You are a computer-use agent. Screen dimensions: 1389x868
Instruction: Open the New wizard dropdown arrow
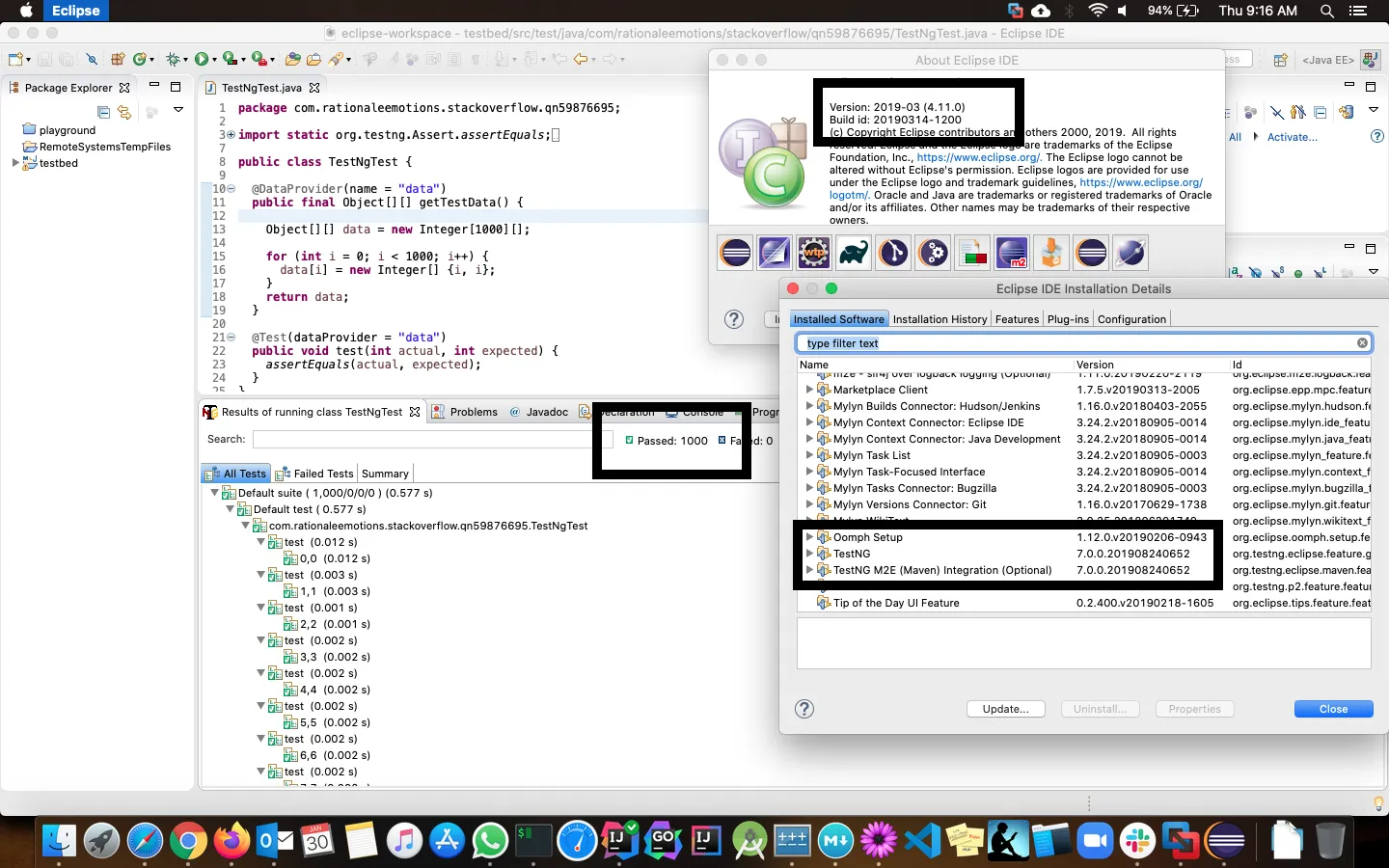click(x=28, y=60)
